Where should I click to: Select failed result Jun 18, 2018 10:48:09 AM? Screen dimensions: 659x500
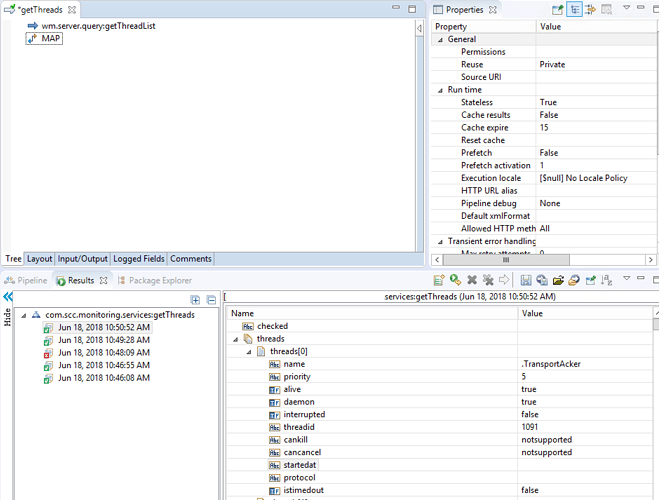click(x=97, y=353)
